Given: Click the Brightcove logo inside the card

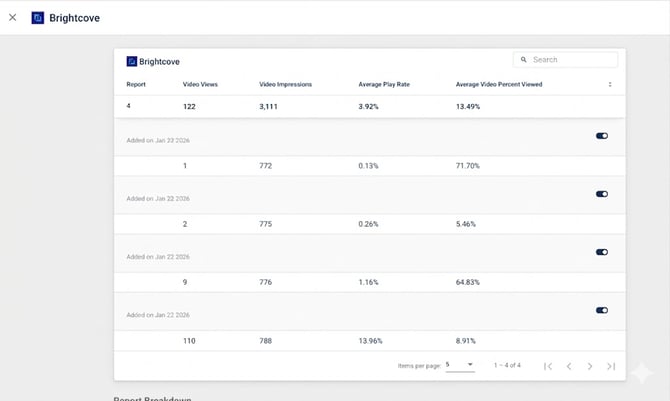Looking at the screenshot, I should point(132,61).
